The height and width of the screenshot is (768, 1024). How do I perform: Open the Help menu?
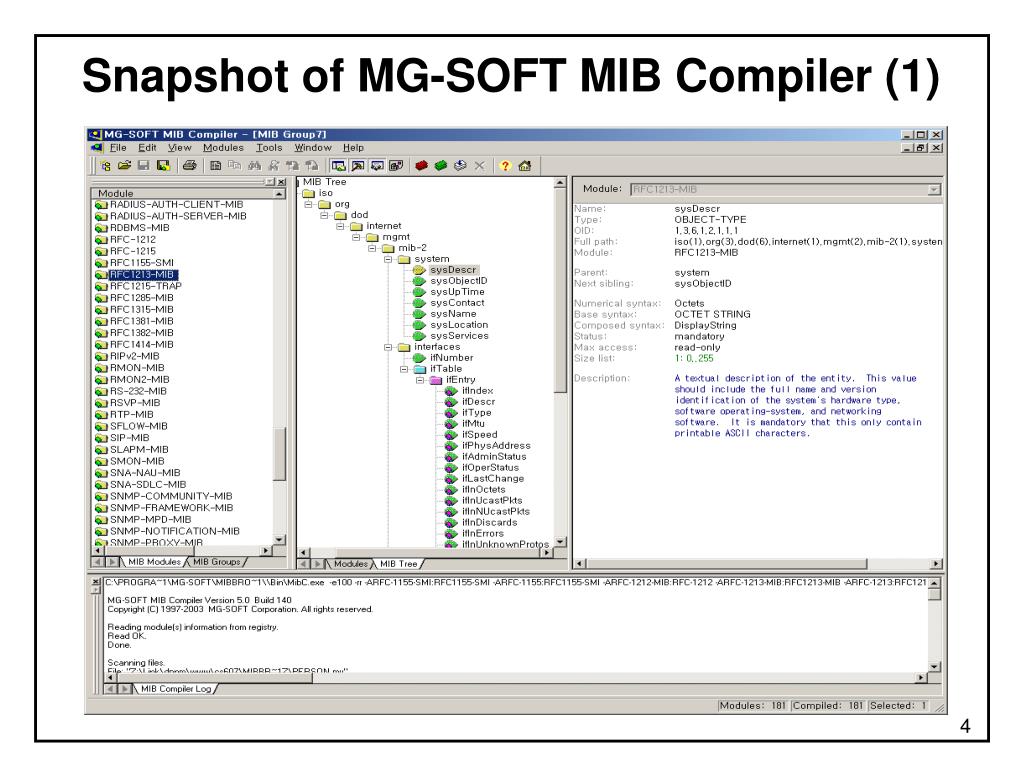tap(353, 148)
